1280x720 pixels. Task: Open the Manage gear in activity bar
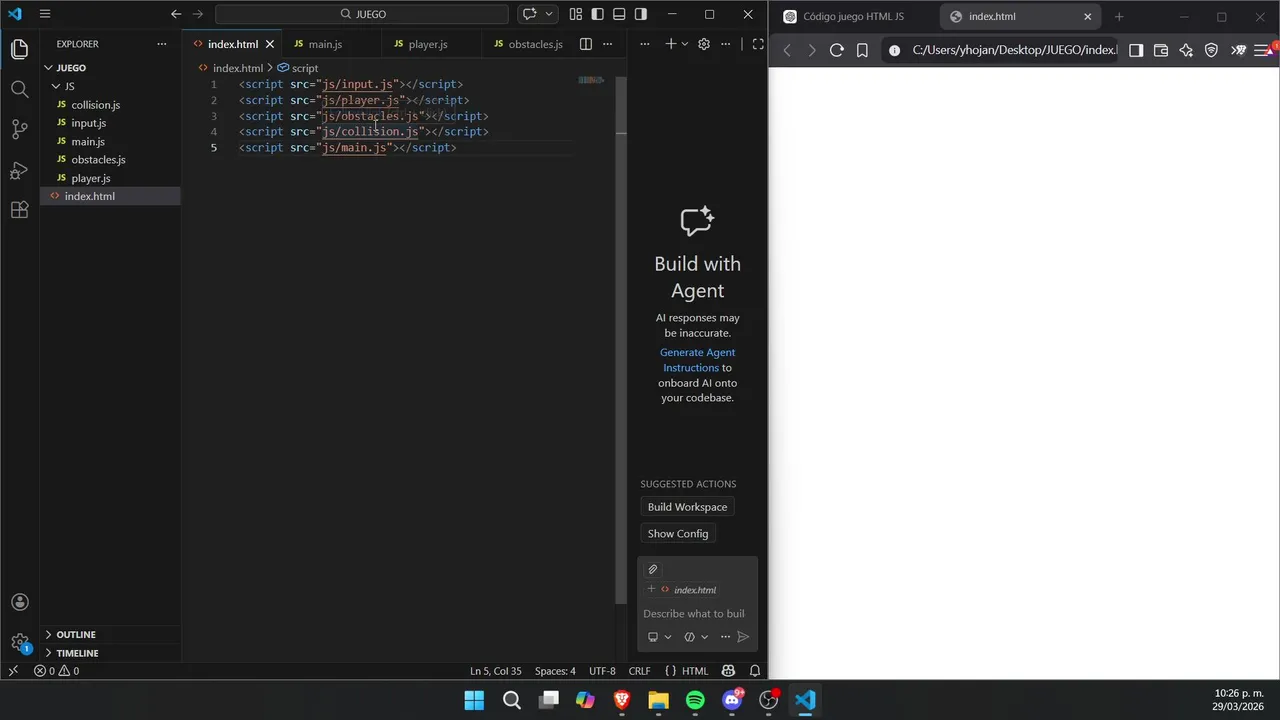(x=19, y=642)
